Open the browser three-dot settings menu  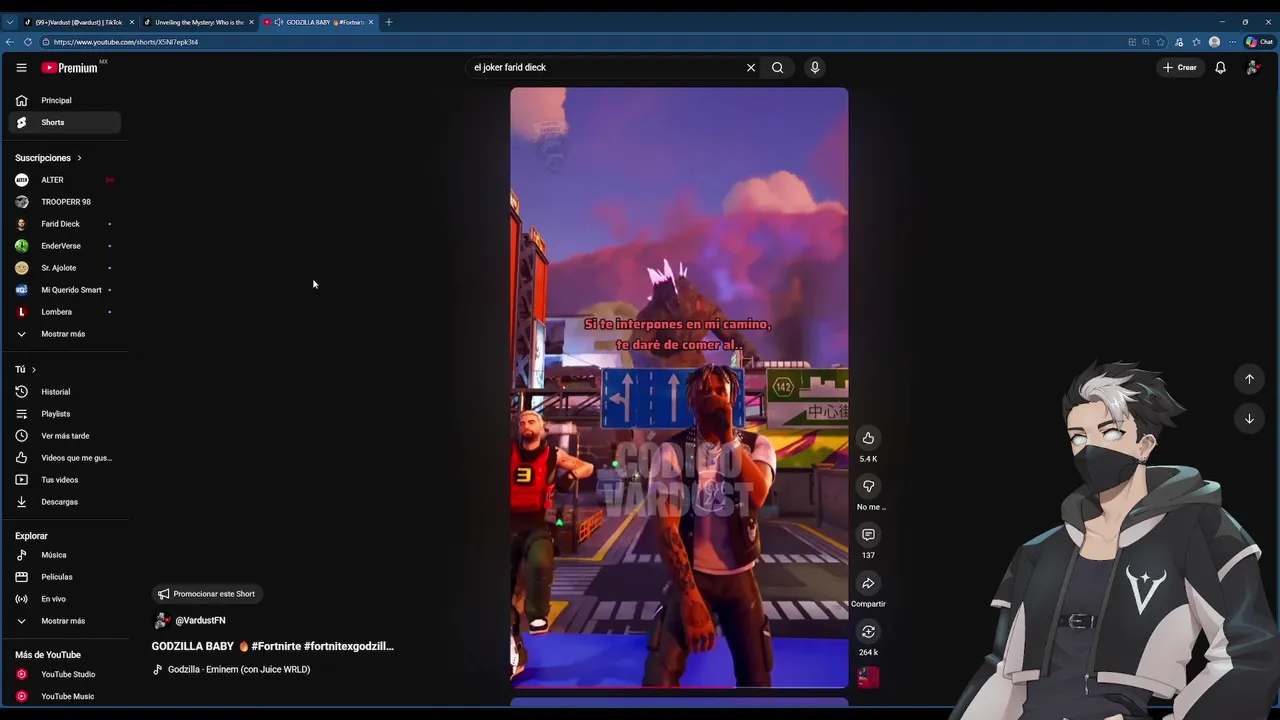(1232, 42)
